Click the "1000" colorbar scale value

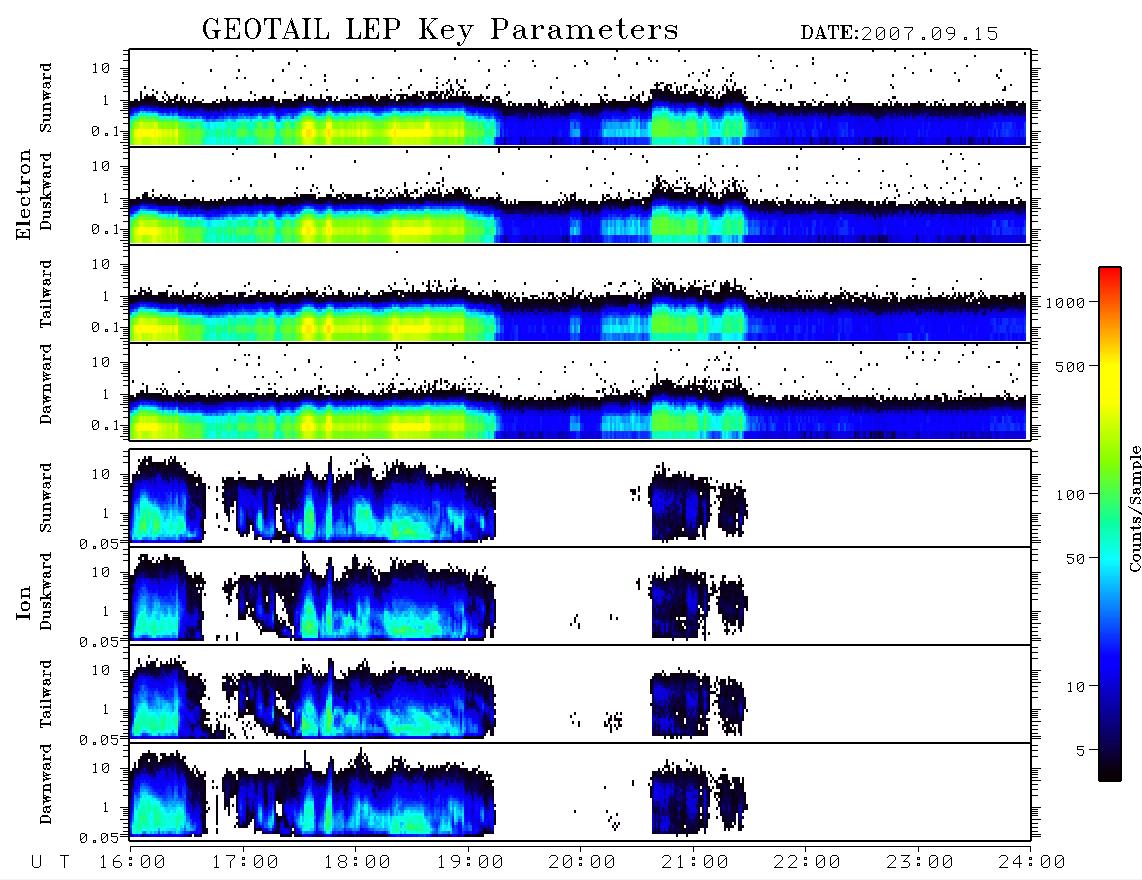(x=1066, y=303)
